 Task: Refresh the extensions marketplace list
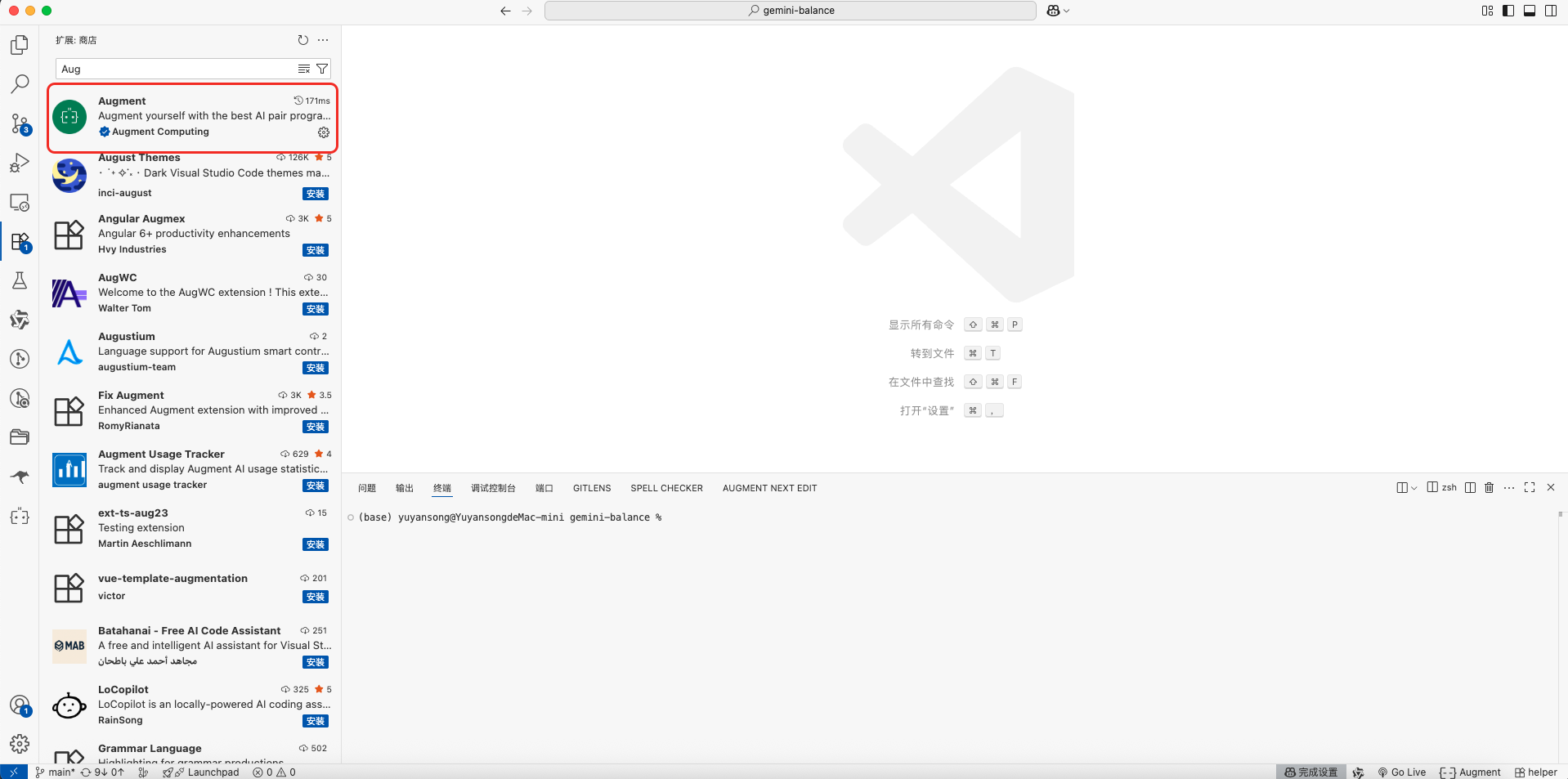click(303, 40)
